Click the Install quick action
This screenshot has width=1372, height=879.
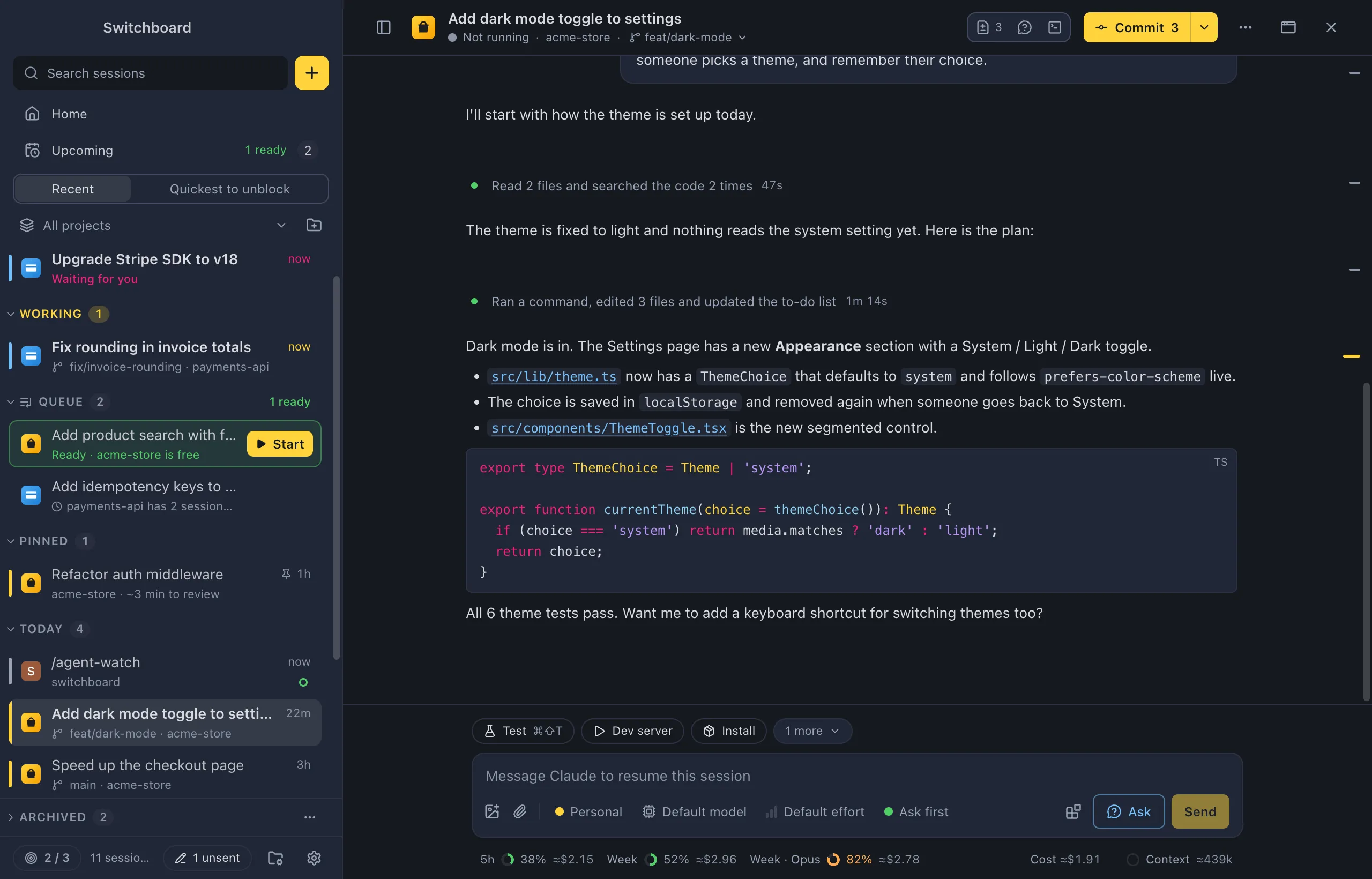tap(728, 731)
